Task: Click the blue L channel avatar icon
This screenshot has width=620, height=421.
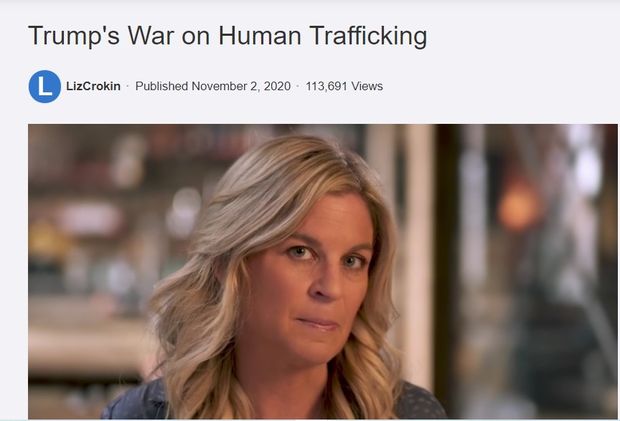Action: (45, 86)
